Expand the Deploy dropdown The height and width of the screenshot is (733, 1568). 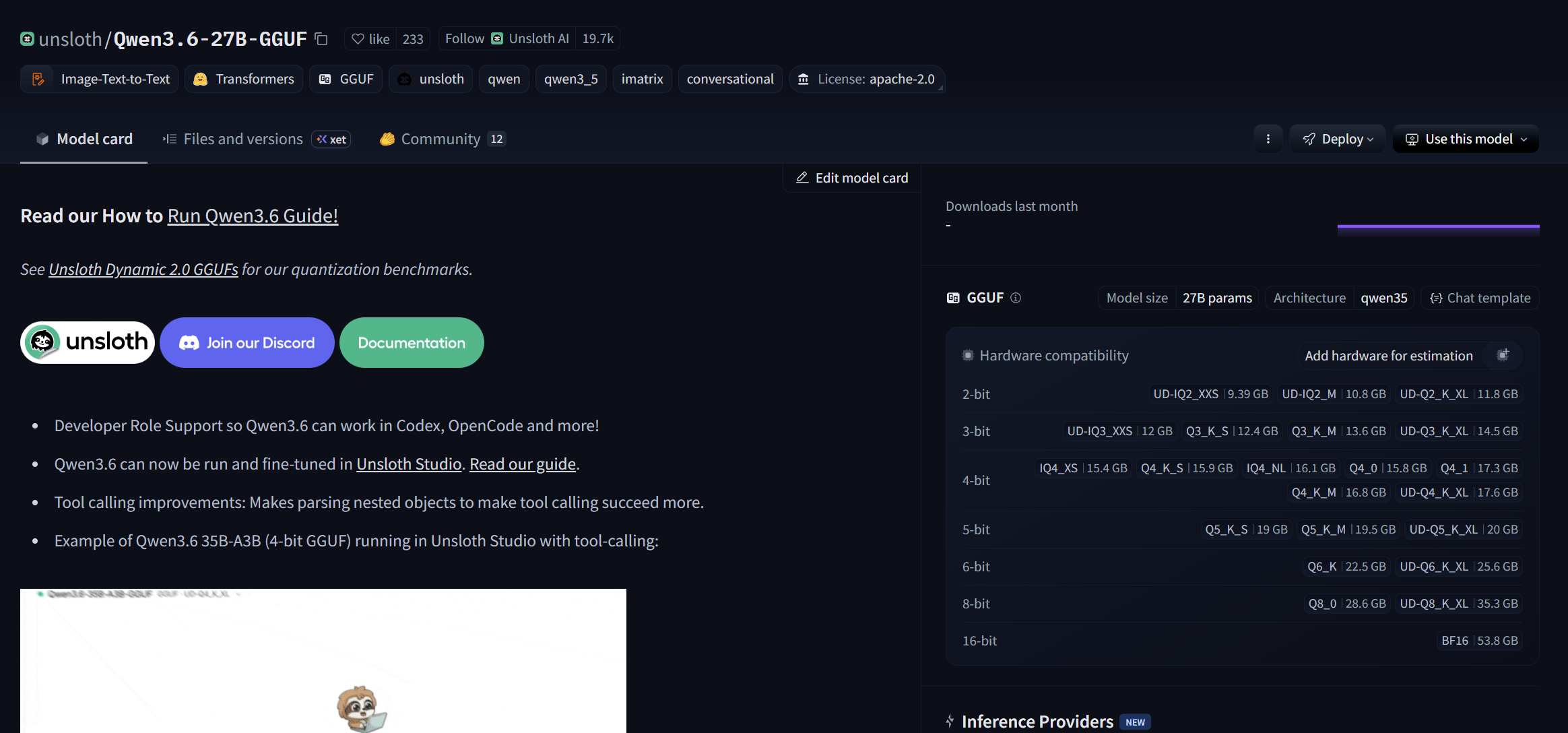pyautogui.click(x=1338, y=139)
